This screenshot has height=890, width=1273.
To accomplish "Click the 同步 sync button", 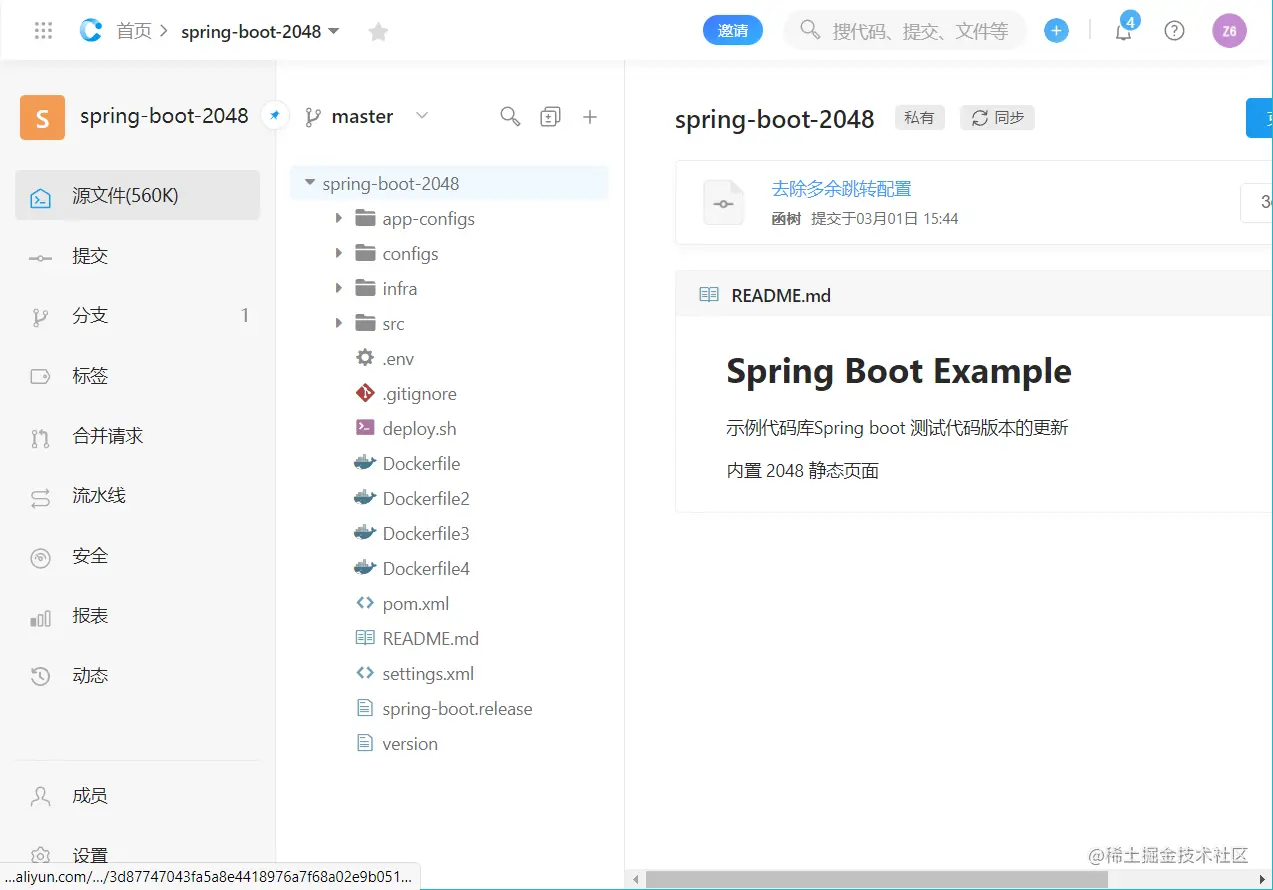I will click(x=997, y=118).
